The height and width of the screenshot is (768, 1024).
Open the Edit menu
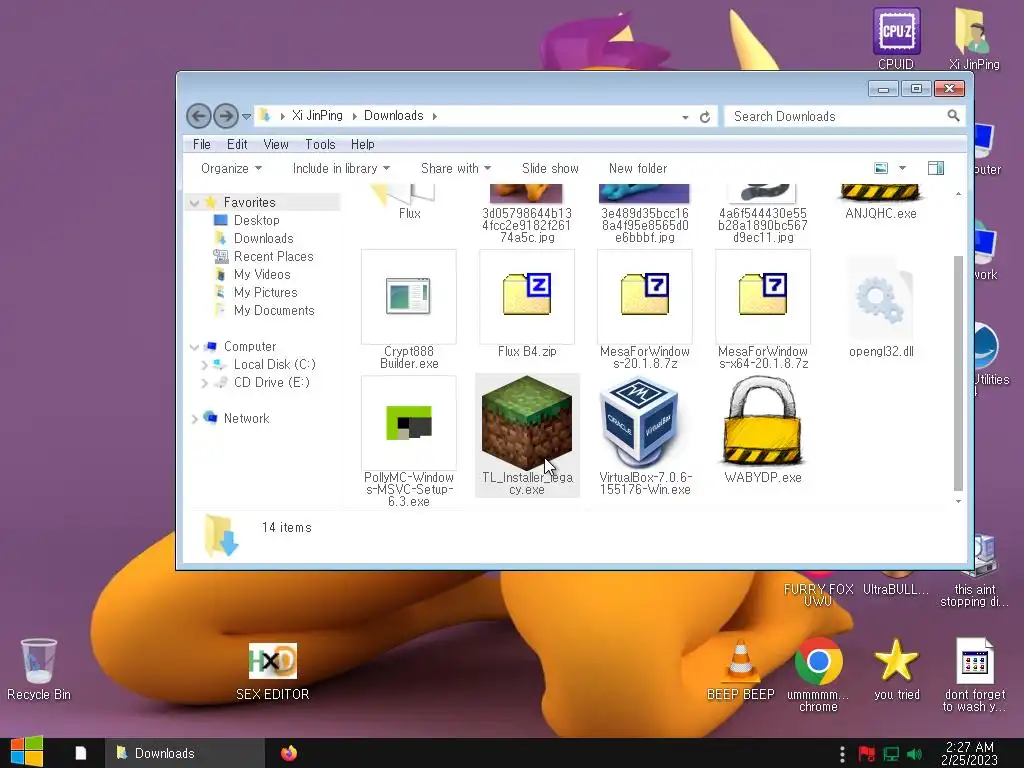coord(237,144)
